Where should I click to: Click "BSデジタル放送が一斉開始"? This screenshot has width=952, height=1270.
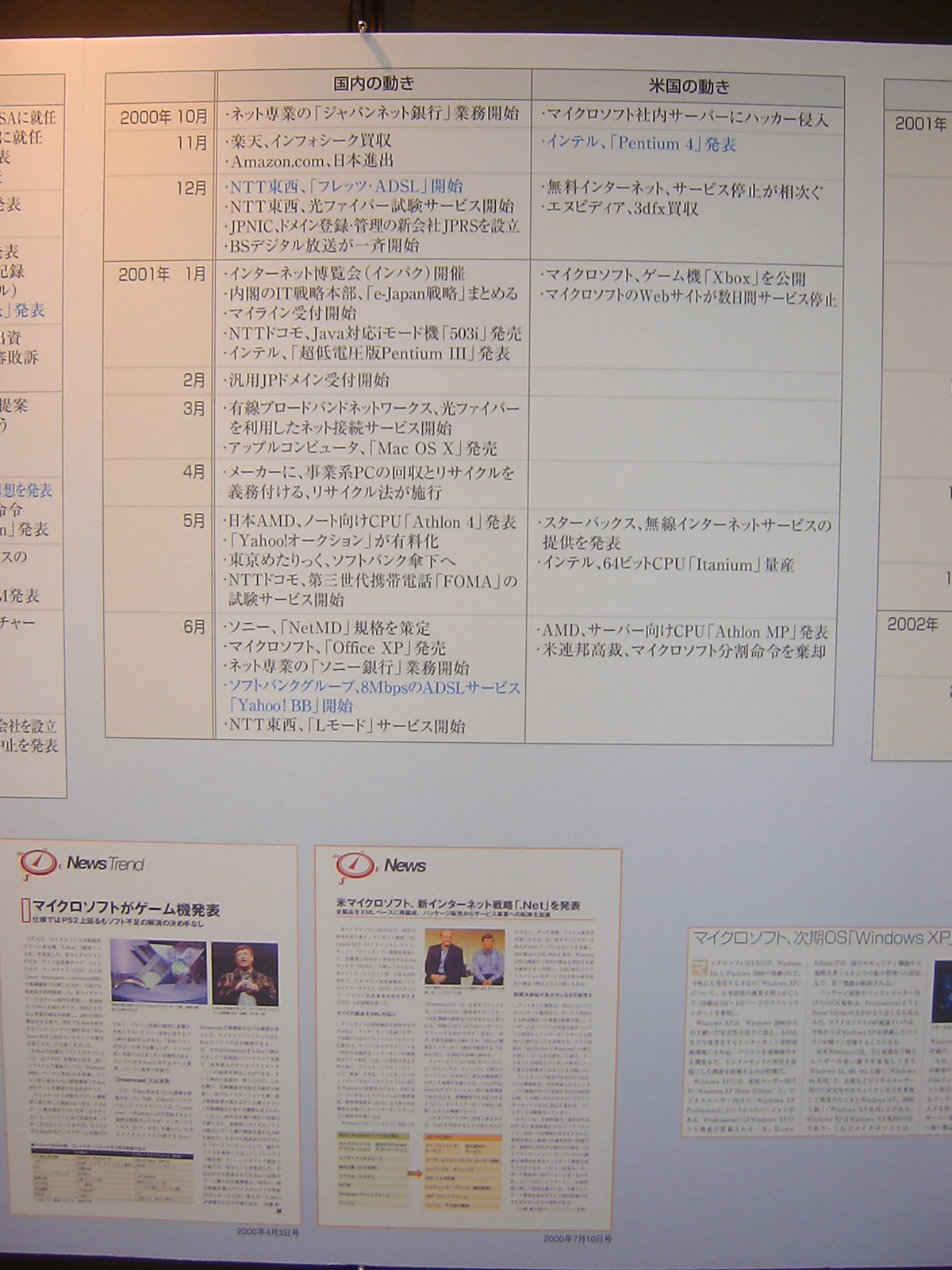322,246
